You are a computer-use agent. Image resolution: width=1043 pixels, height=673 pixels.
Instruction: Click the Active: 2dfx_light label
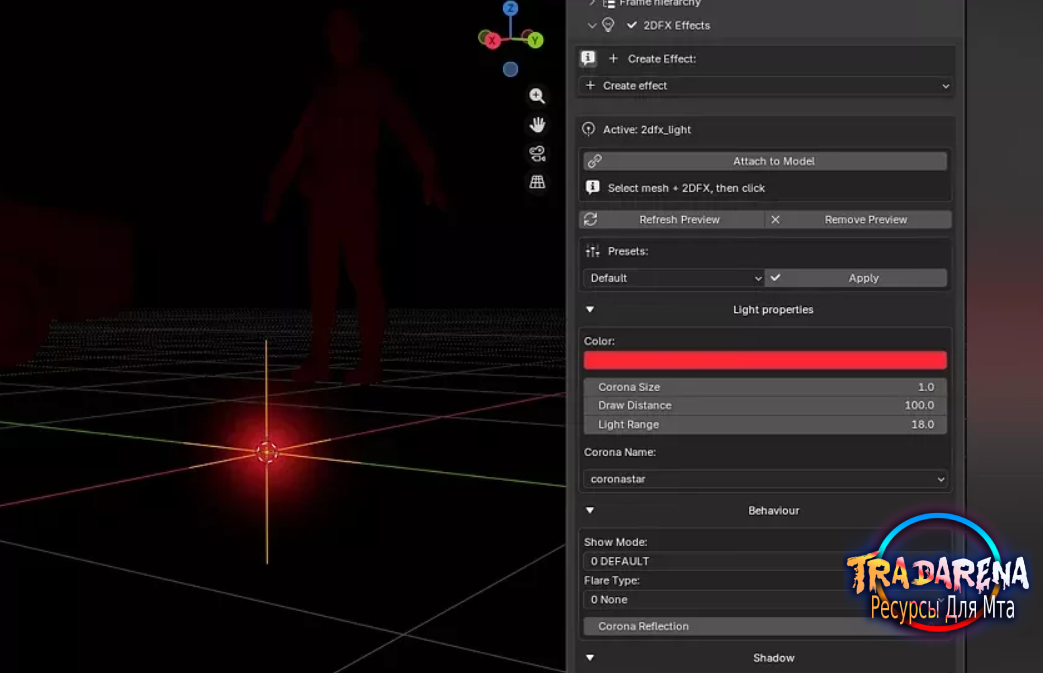(x=647, y=130)
